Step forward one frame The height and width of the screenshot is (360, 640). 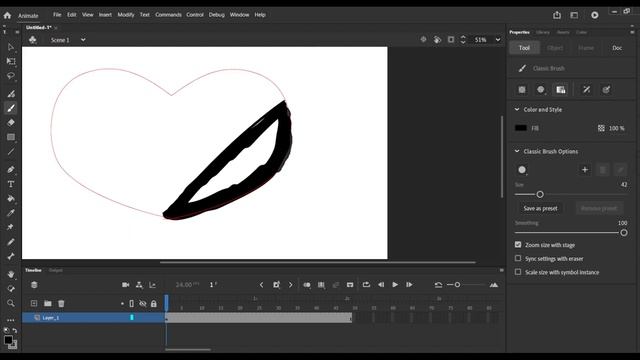coord(409,284)
